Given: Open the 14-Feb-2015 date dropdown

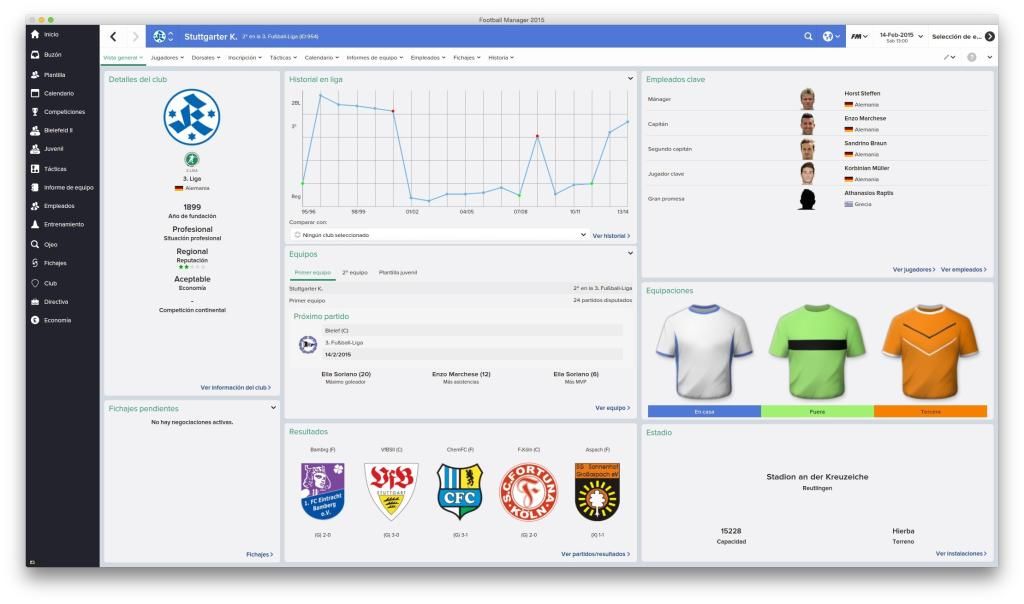Looking at the screenshot, I should pyautogui.click(x=901, y=37).
